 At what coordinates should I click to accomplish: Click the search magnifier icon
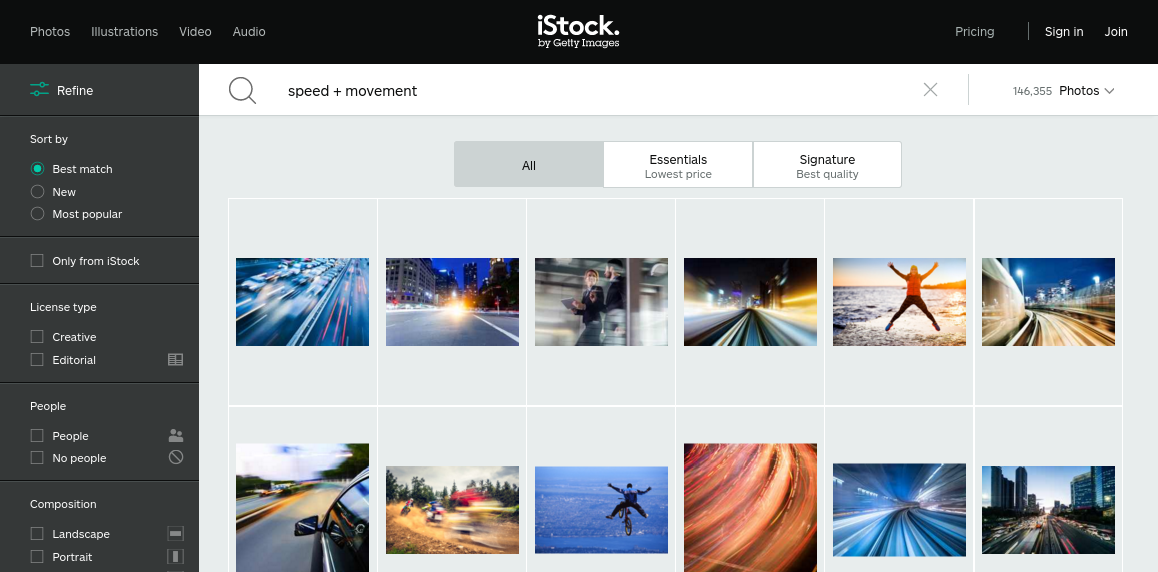click(242, 91)
